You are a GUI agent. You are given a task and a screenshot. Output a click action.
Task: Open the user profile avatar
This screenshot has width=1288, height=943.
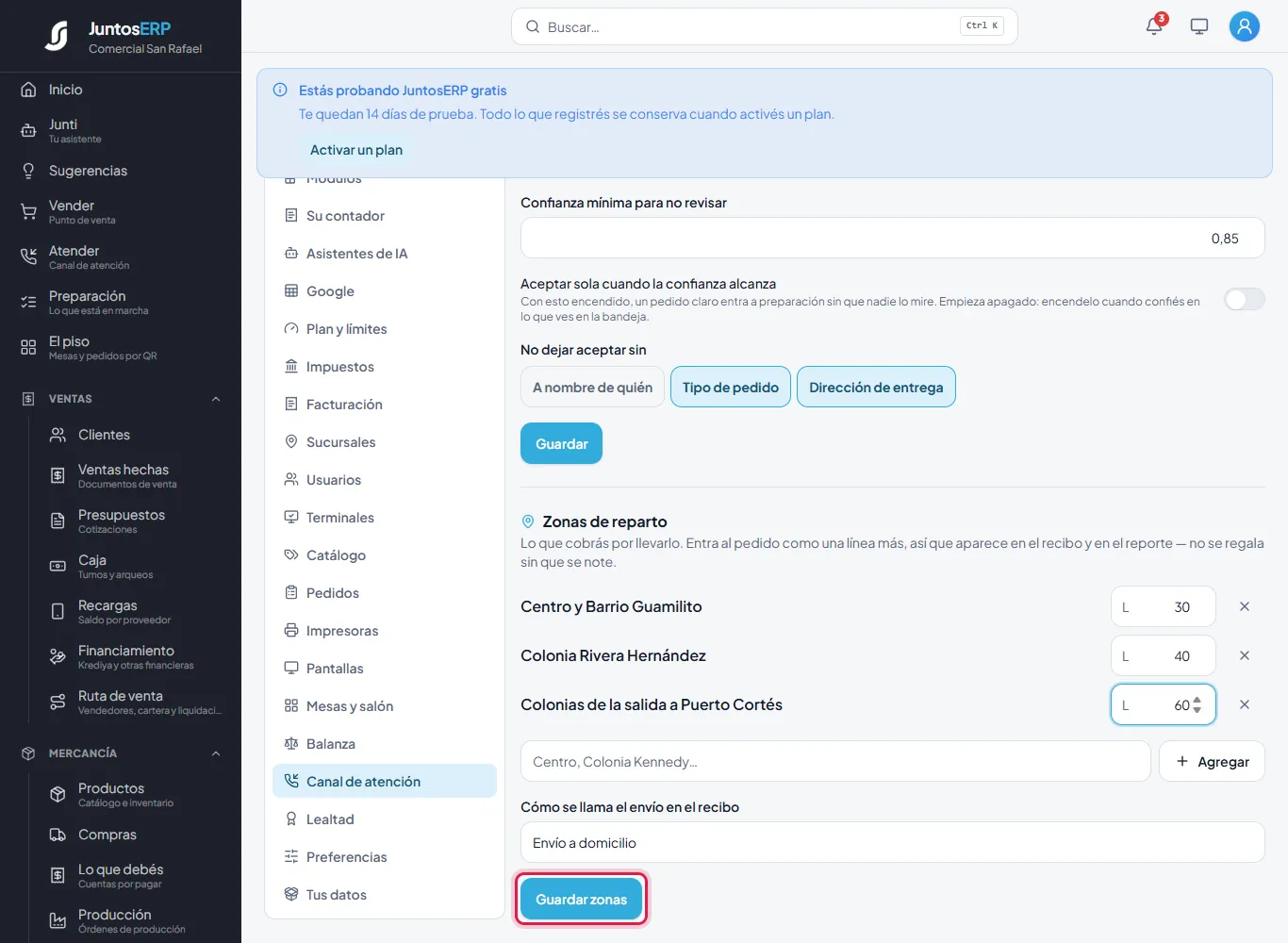point(1245,26)
